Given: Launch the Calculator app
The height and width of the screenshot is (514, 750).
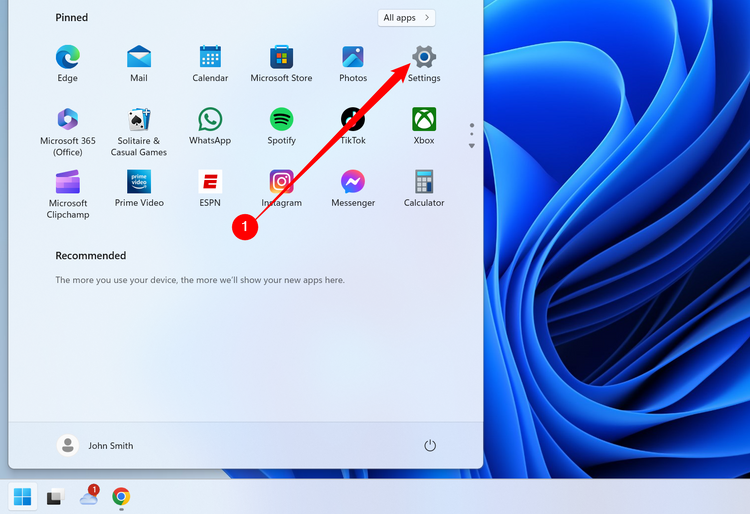Looking at the screenshot, I should click(x=424, y=188).
